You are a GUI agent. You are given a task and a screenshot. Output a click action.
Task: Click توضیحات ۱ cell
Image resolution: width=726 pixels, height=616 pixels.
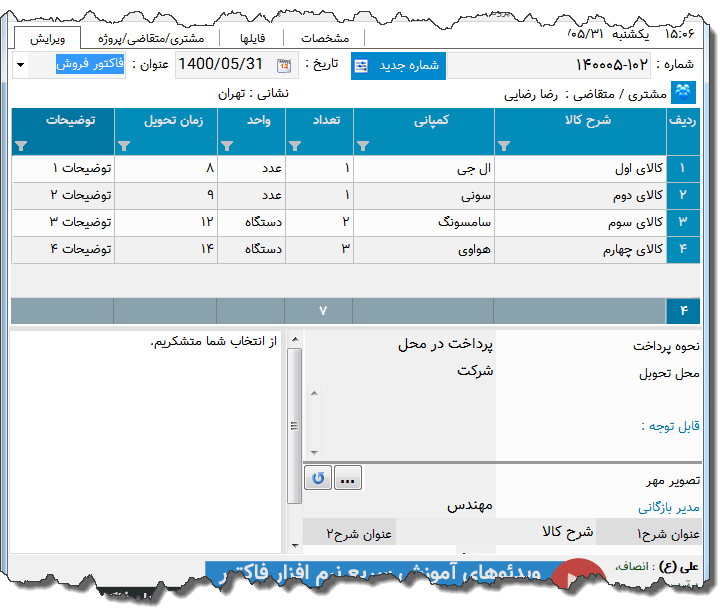pyautogui.click(x=63, y=169)
